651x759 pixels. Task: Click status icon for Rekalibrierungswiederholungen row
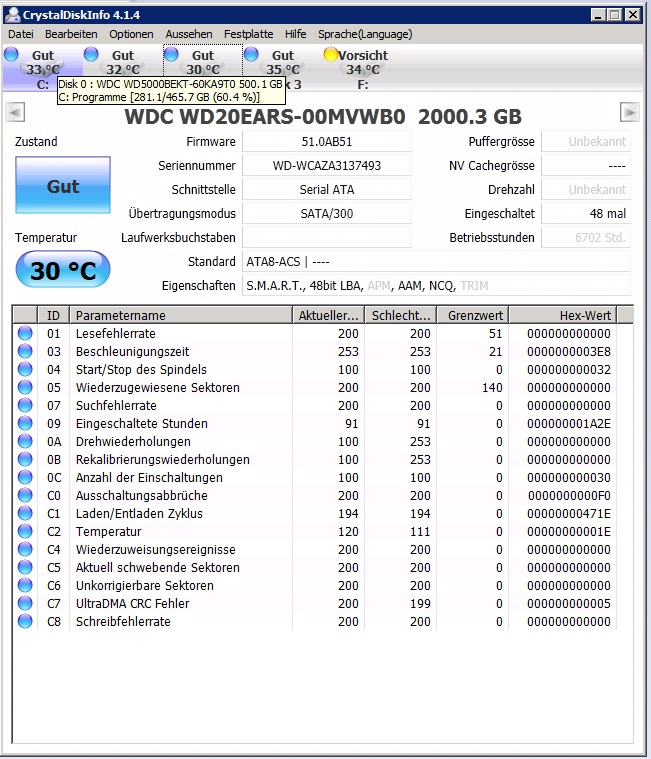pos(25,459)
